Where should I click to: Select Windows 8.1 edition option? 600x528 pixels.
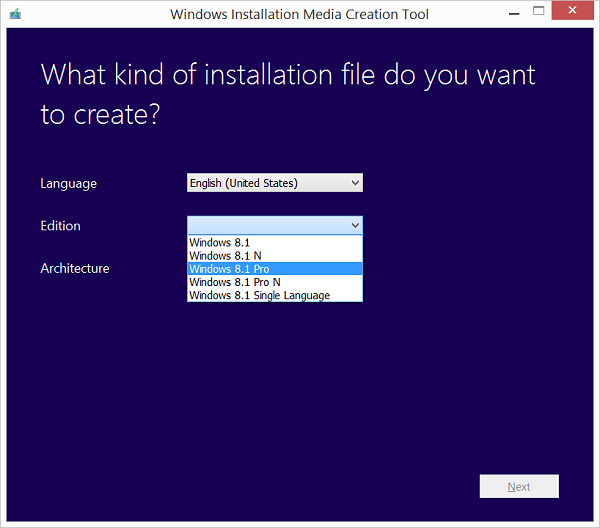point(275,242)
